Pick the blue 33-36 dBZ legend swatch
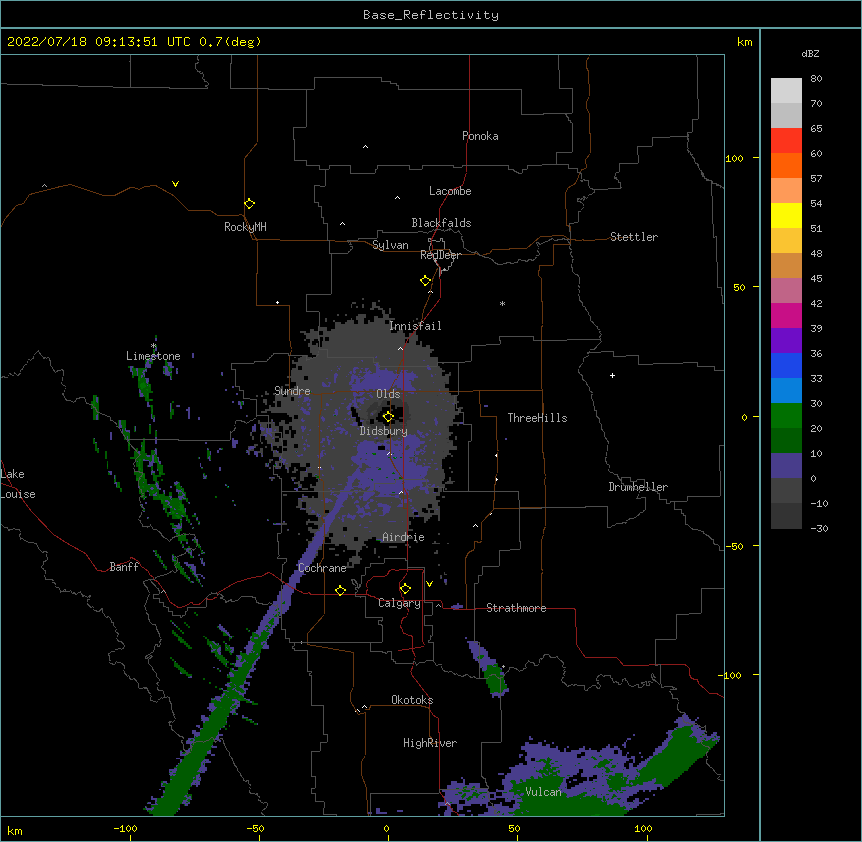 point(786,365)
